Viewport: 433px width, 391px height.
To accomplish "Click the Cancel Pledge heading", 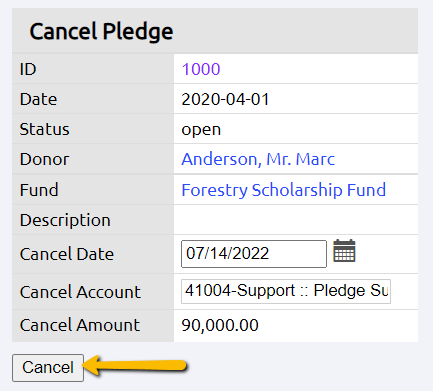I will (101, 32).
